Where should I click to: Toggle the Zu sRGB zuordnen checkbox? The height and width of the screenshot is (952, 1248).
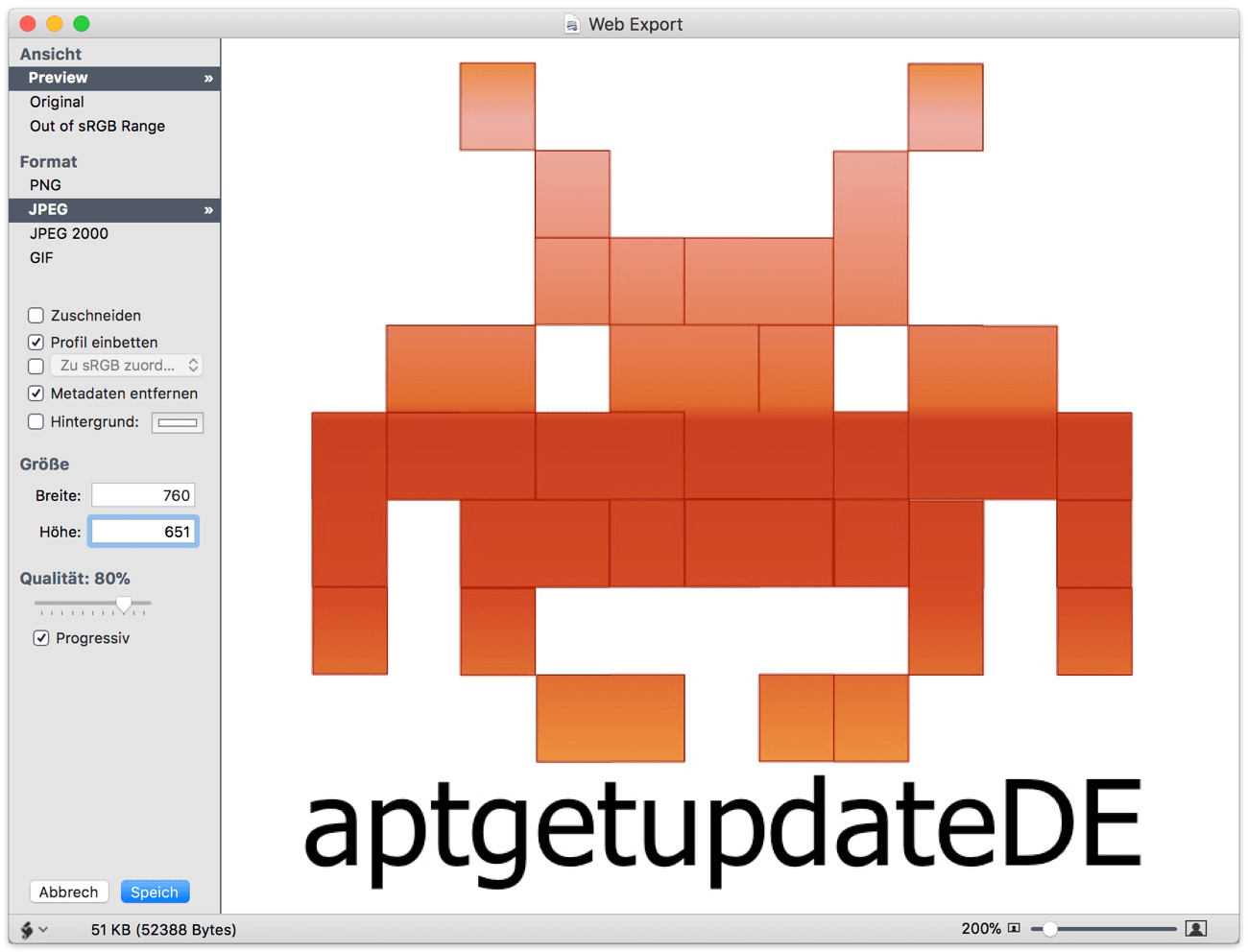click(x=36, y=366)
